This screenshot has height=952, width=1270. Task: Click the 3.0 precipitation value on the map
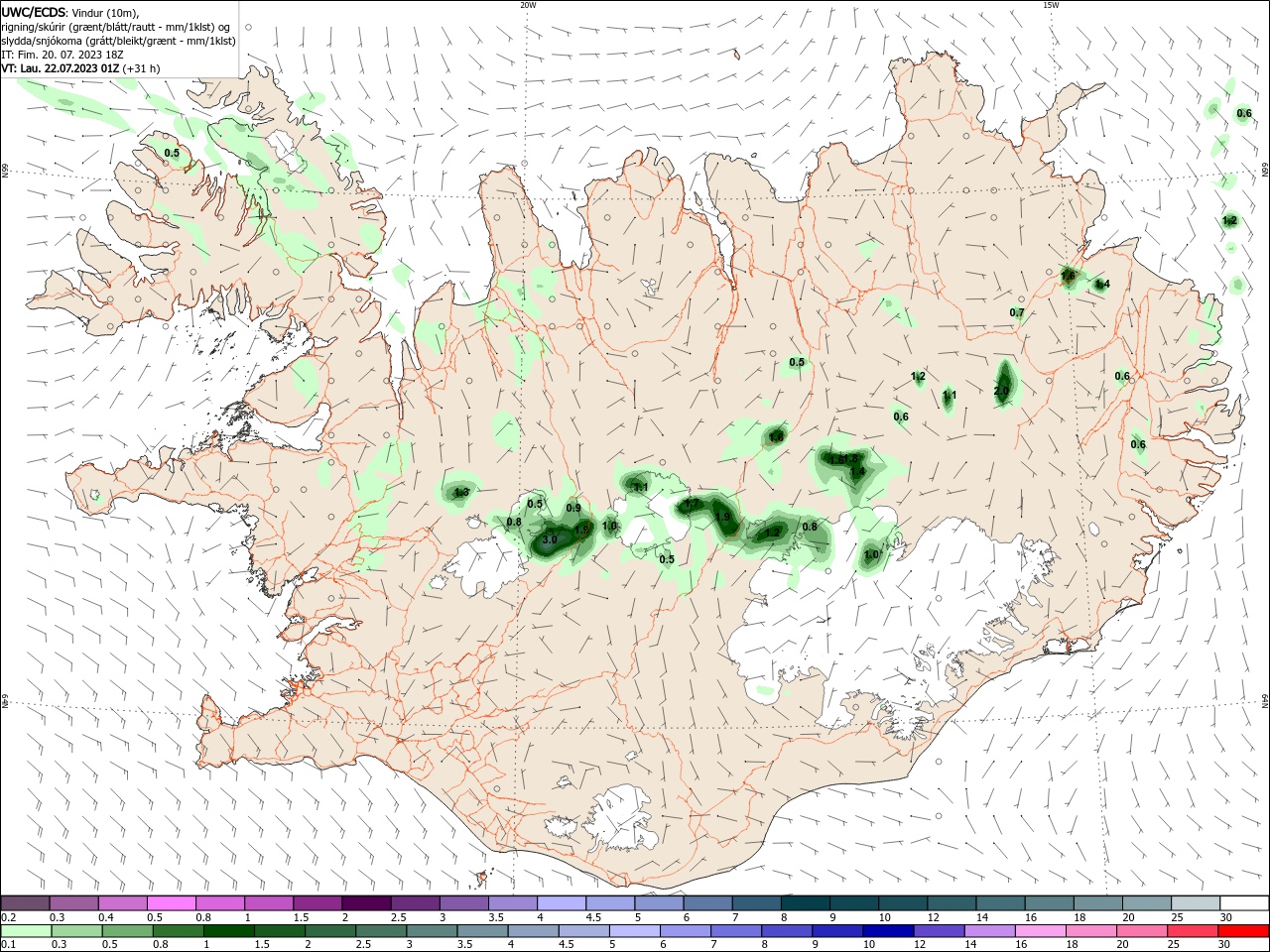(550, 540)
